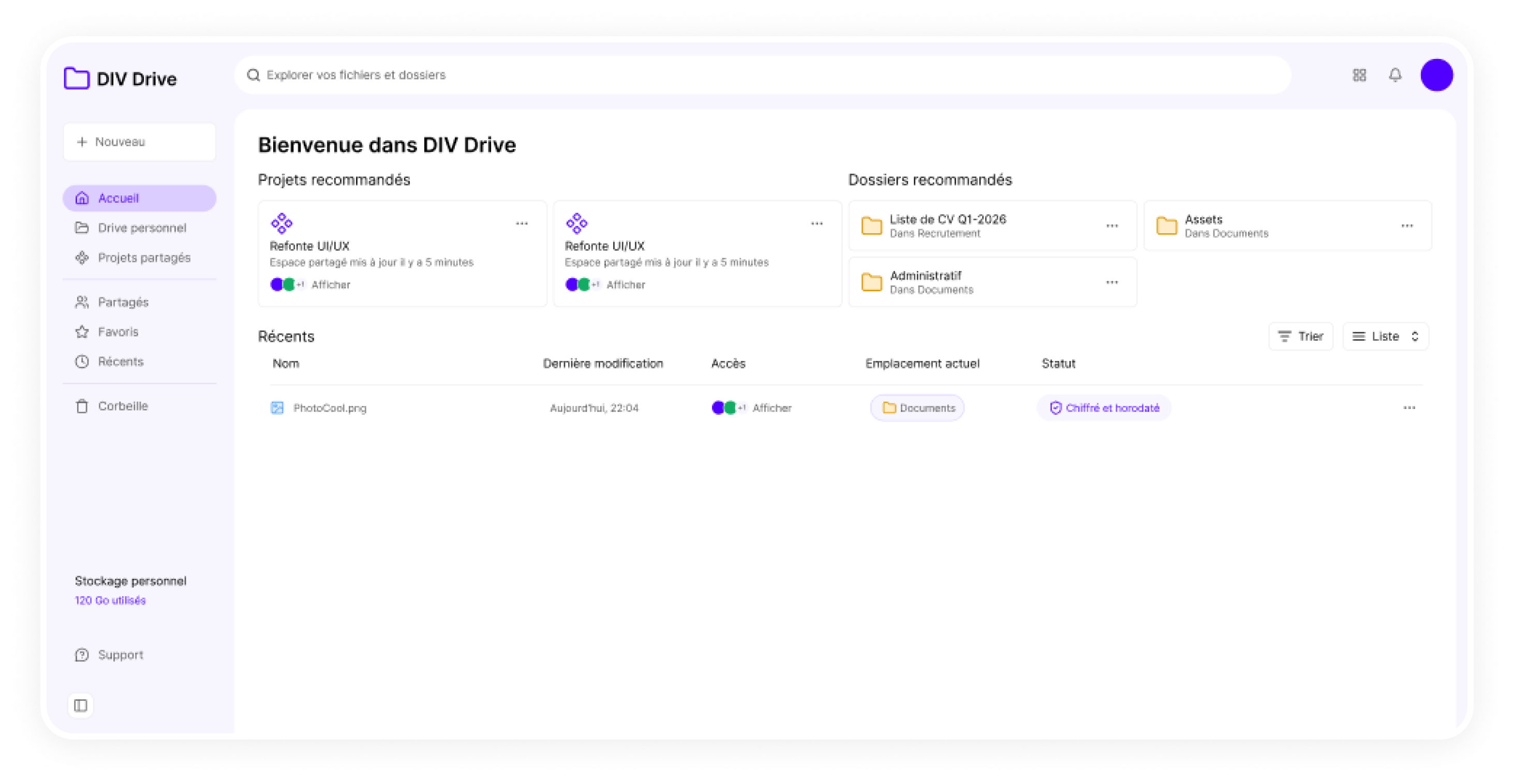Select the Drive personnel sidebar icon
Screen dimensions: 1514x784
82,228
